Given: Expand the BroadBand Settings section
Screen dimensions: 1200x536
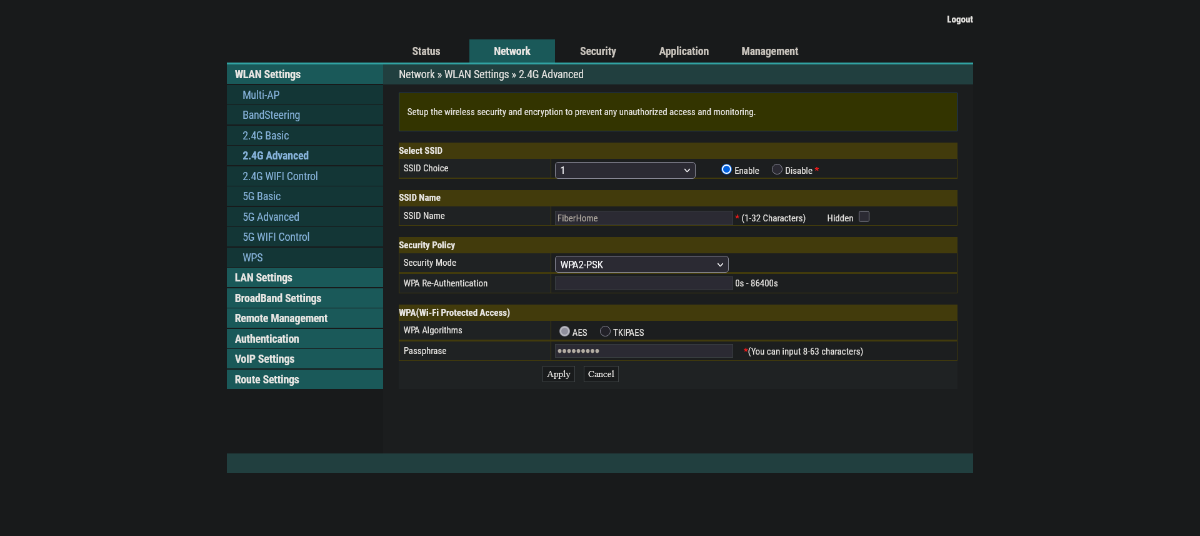Looking at the screenshot, I should 278,298.
